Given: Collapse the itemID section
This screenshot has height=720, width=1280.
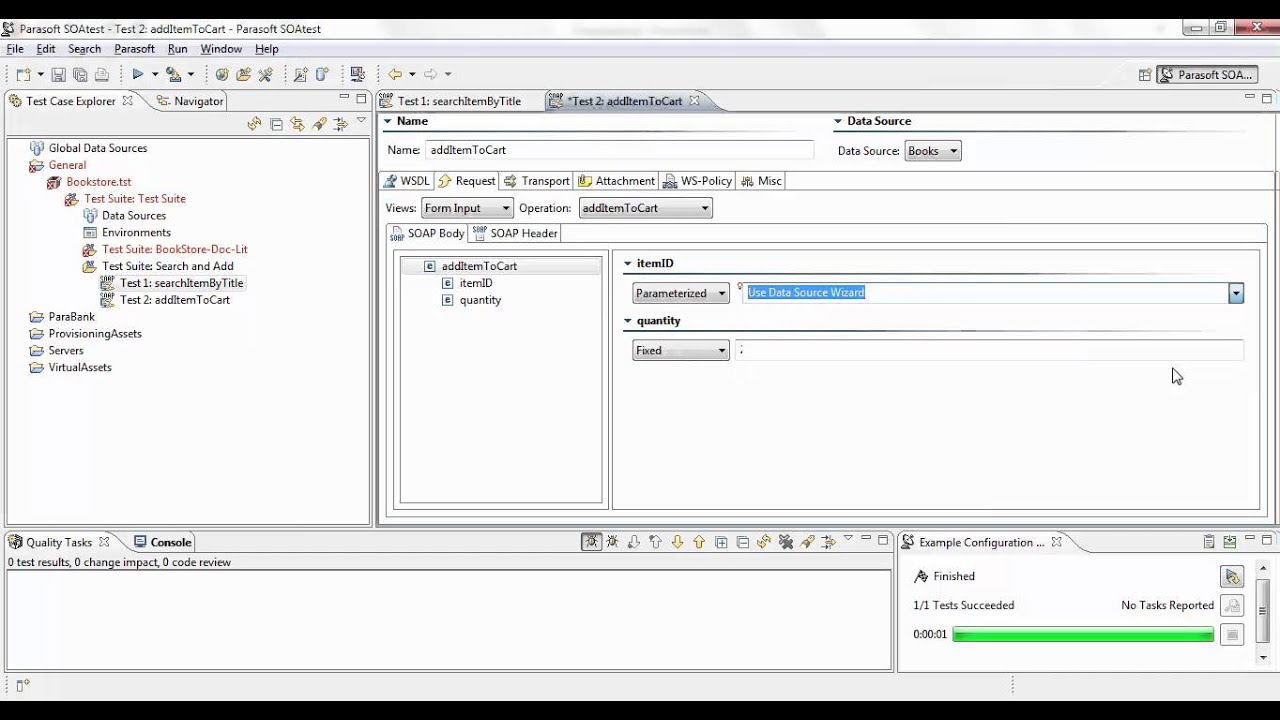Looking at the screenshot, I should pos(628,264).
